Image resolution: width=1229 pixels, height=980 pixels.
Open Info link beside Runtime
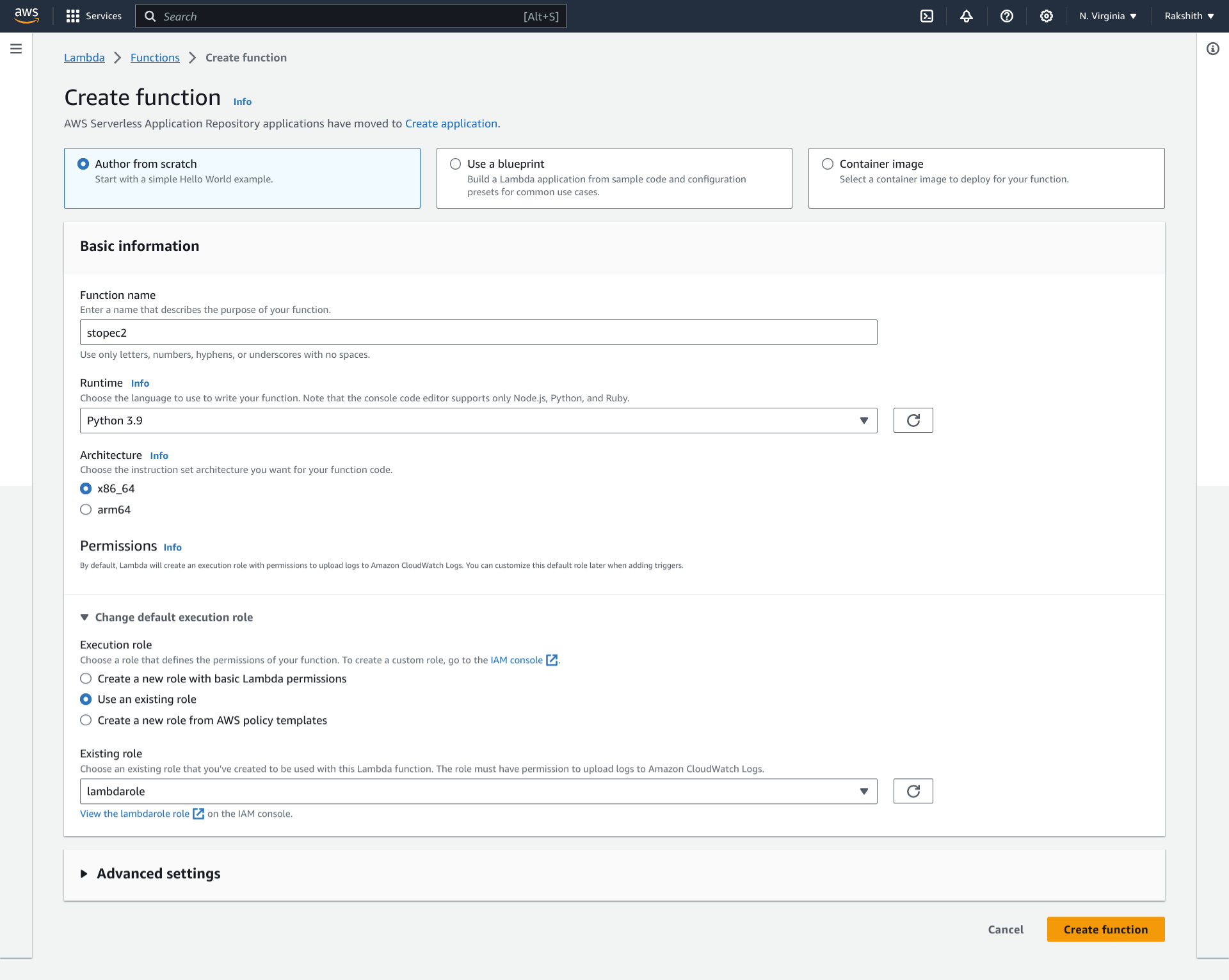[x=140, y=383]
